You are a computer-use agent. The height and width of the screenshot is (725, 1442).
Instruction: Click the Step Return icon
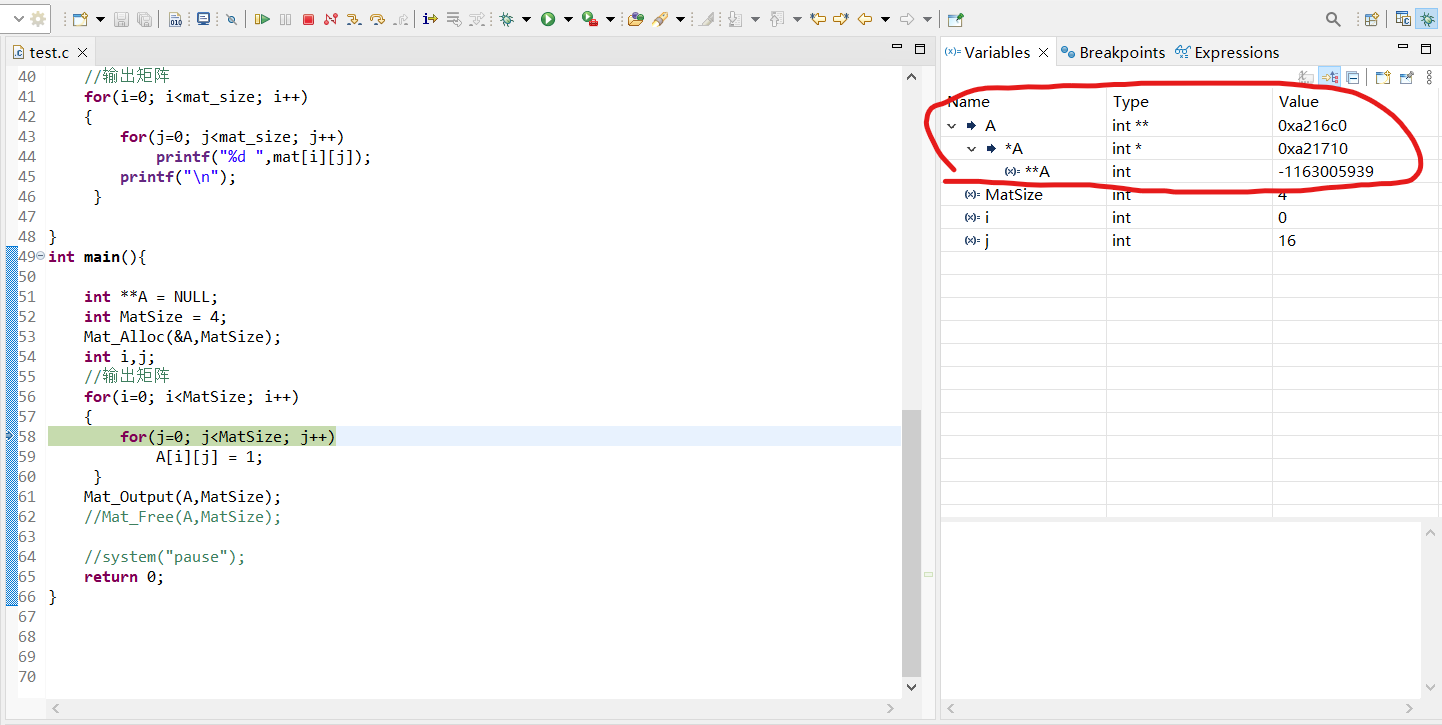pos(400,19)
